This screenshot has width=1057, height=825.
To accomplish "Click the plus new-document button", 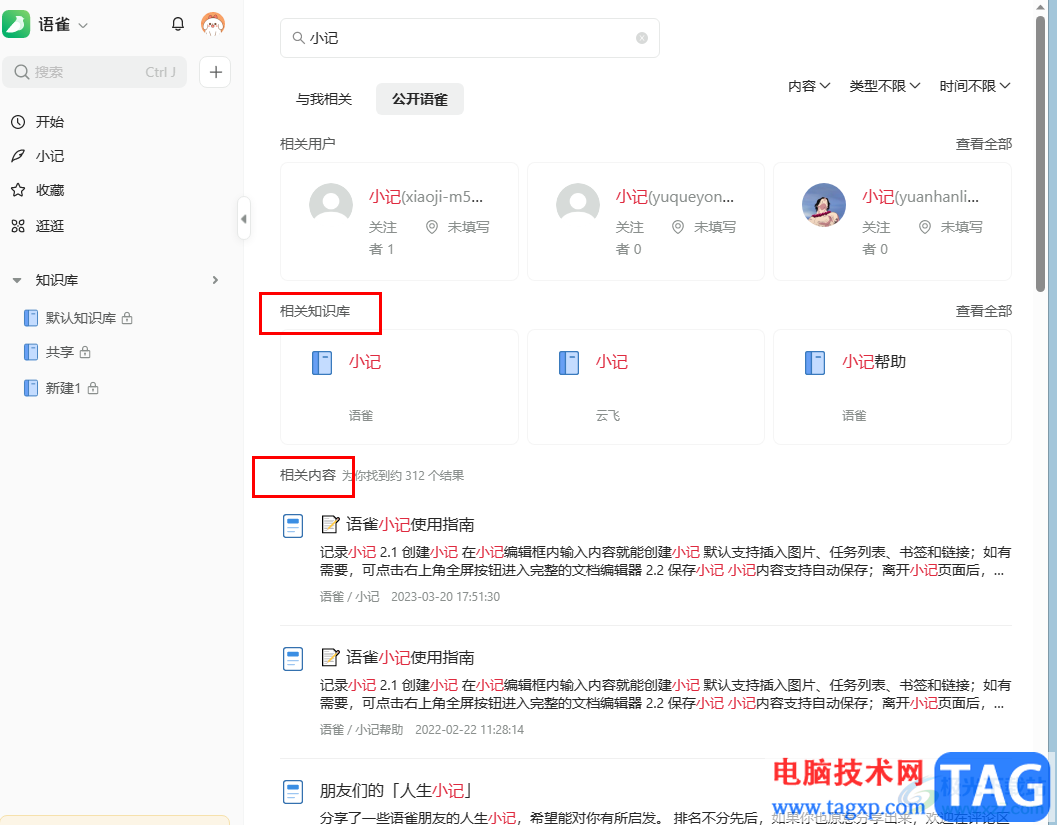I will (215, 72).
